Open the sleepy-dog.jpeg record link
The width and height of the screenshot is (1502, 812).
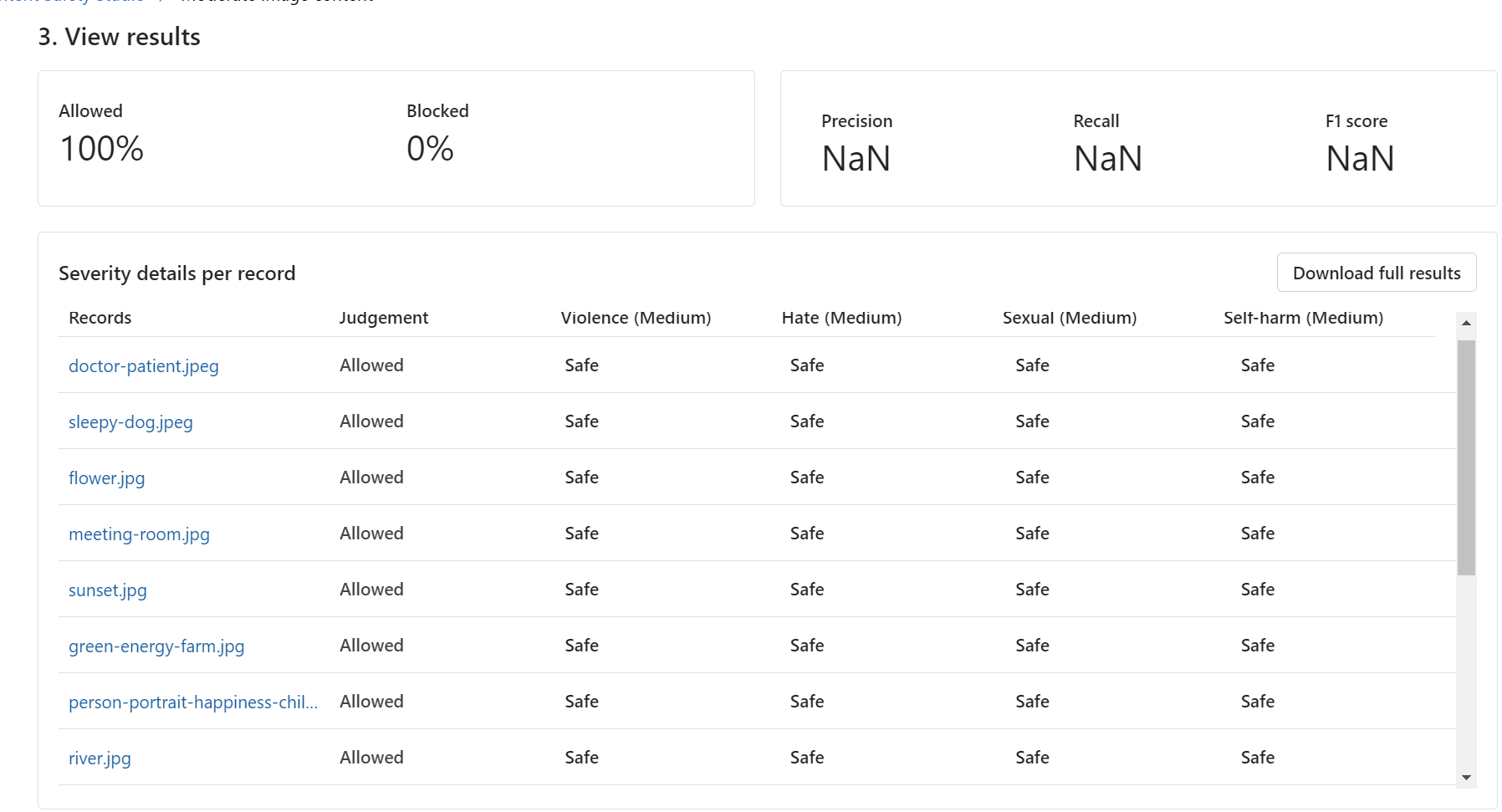[130, 422]
